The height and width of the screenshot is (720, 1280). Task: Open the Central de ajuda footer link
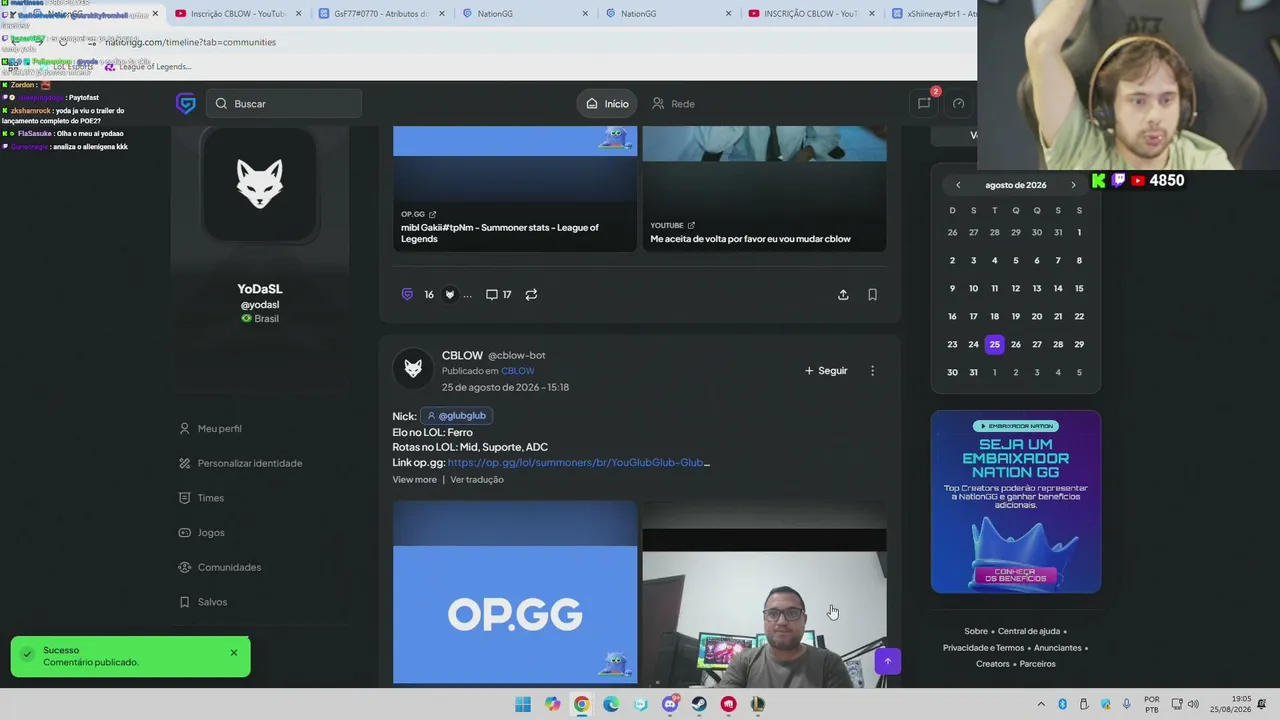tap(1029, 631)
